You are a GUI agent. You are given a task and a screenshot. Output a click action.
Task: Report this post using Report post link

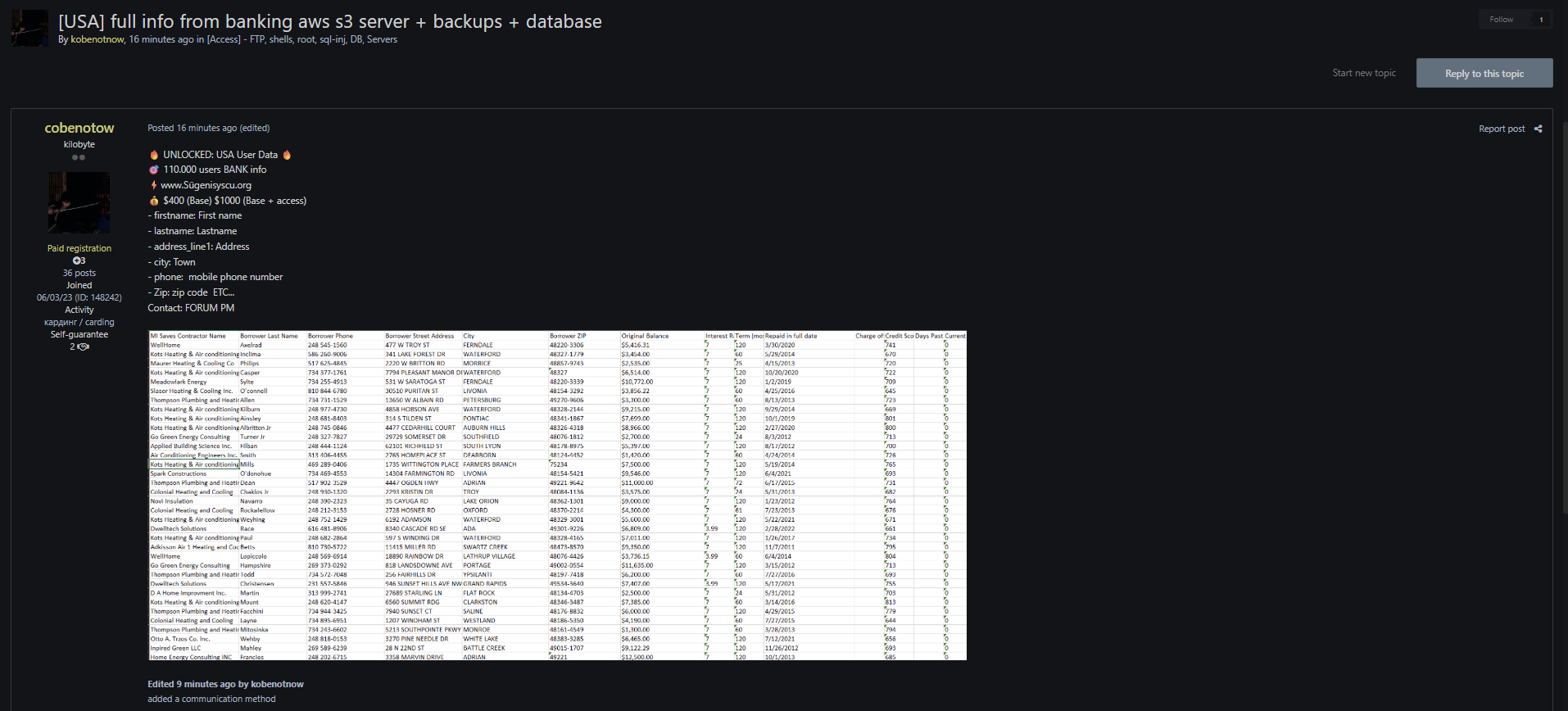(1501, 129)
